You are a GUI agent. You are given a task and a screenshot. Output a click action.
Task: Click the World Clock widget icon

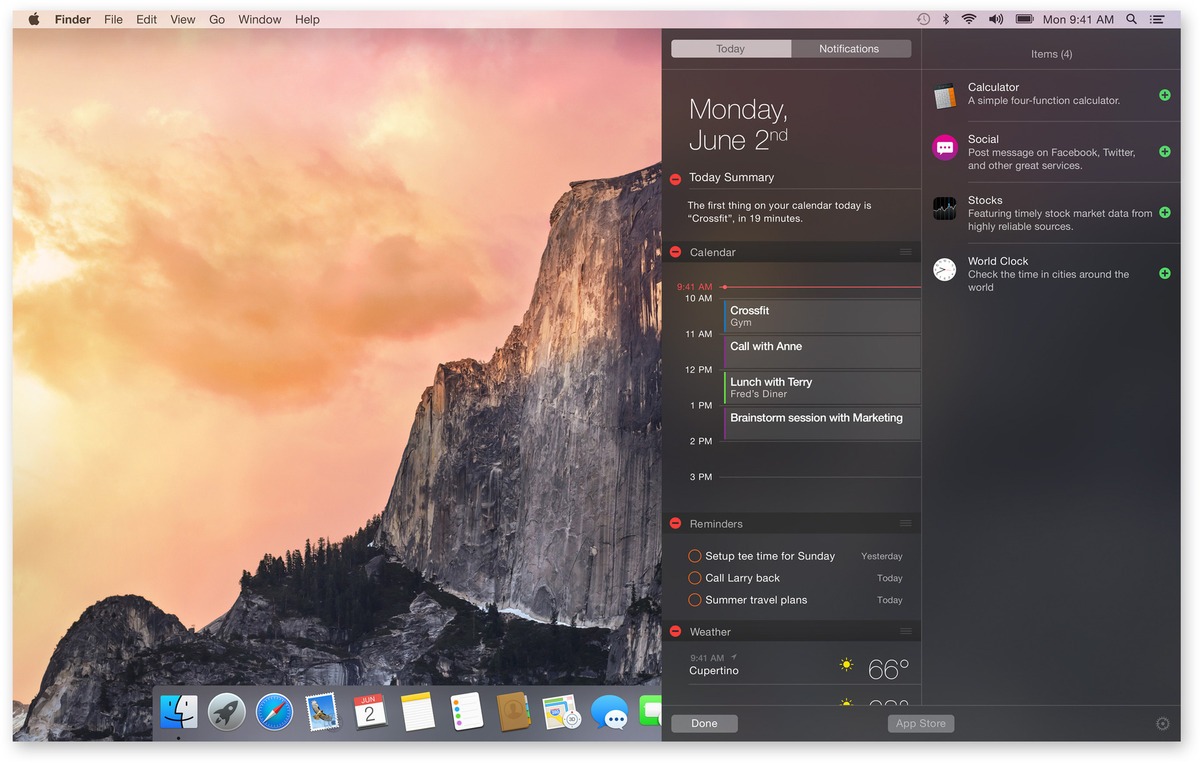coord(944,269)
